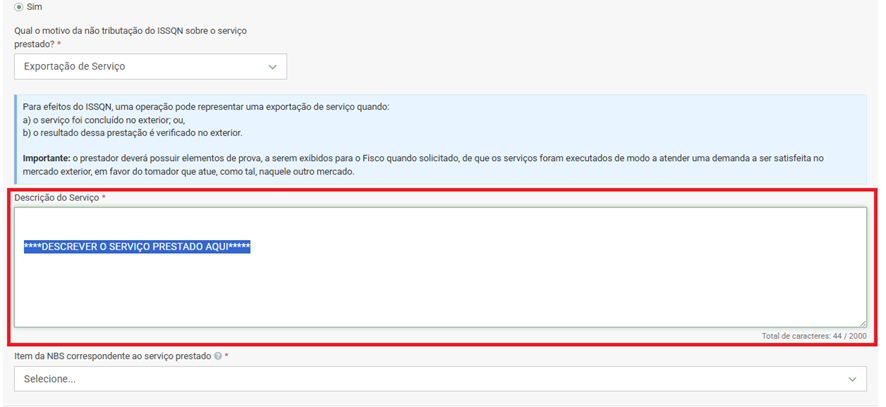This screenshot has height=407, width=886.
Task: Click the "Qual o motivo da não tributação" label
Action: pos(130,31)
